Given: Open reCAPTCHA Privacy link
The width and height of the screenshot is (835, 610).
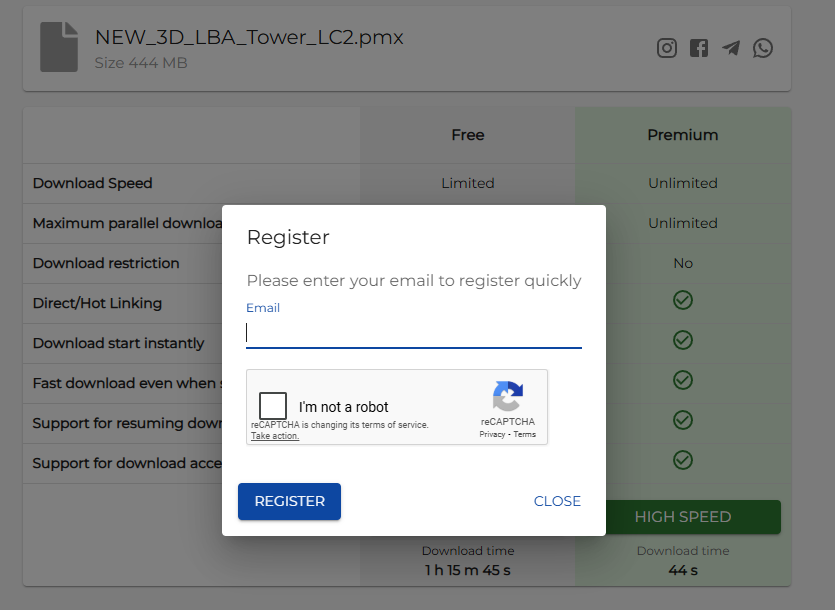Looking at the screenshot, I should coord(492,434).
